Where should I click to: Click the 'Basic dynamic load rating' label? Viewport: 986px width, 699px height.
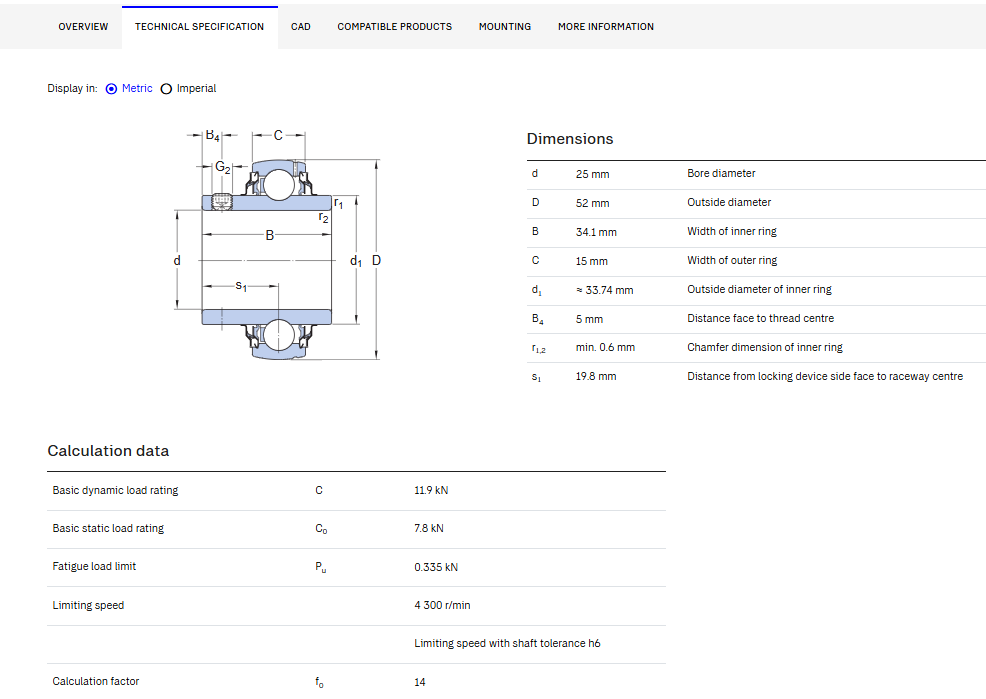point(115,490)
